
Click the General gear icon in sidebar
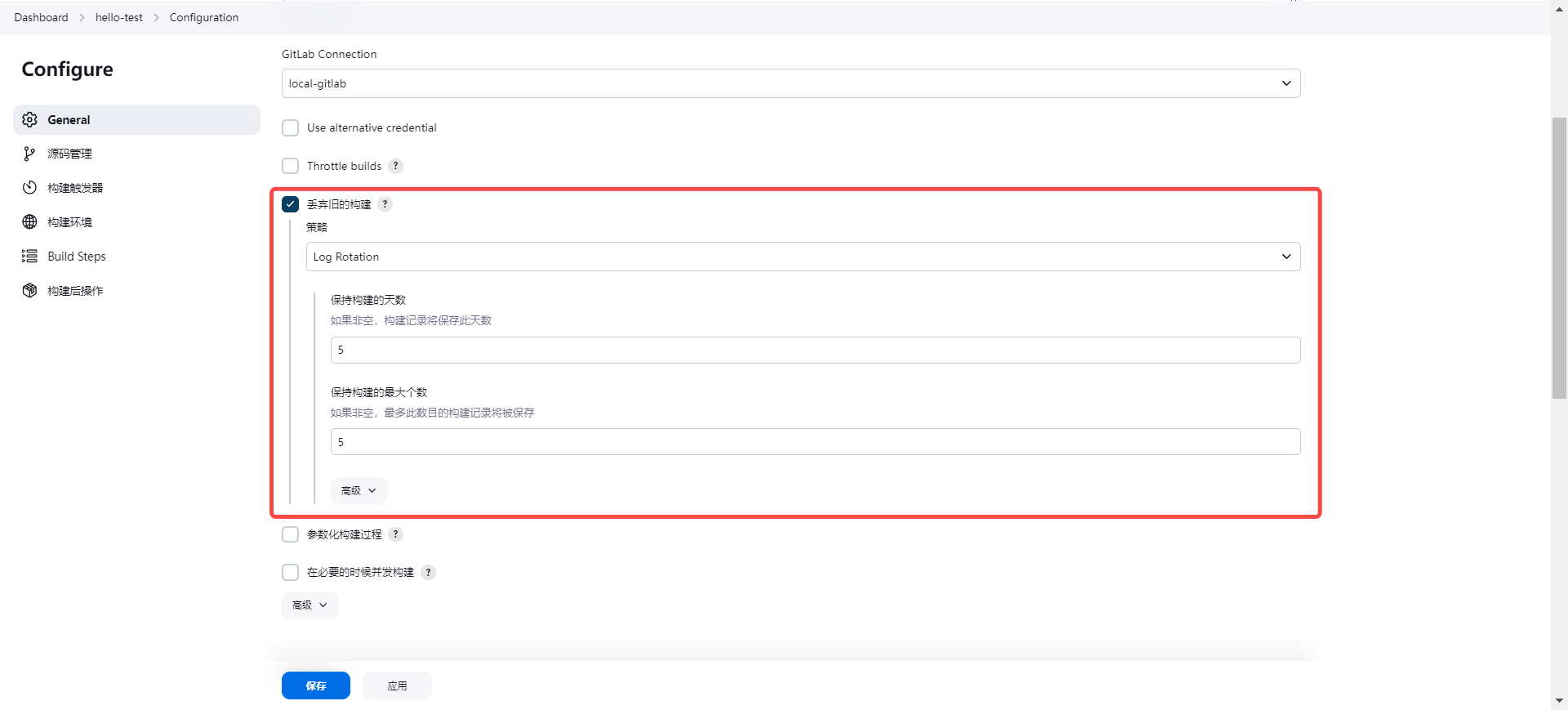coord(30,120)
